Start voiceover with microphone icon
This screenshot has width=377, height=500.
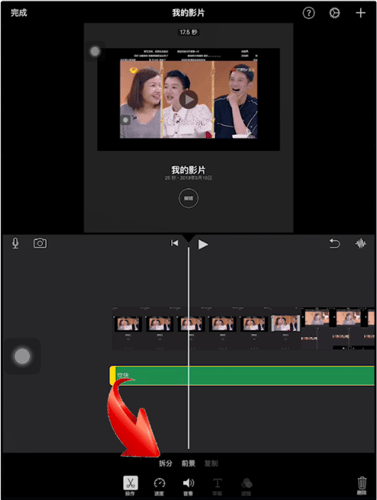point(15,243)
